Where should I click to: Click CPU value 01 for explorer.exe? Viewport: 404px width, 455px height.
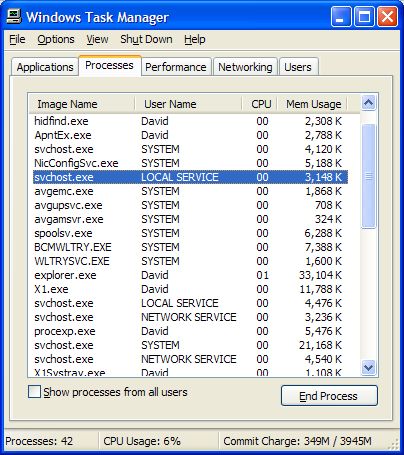pyautogui.click(x=262, y=275)
